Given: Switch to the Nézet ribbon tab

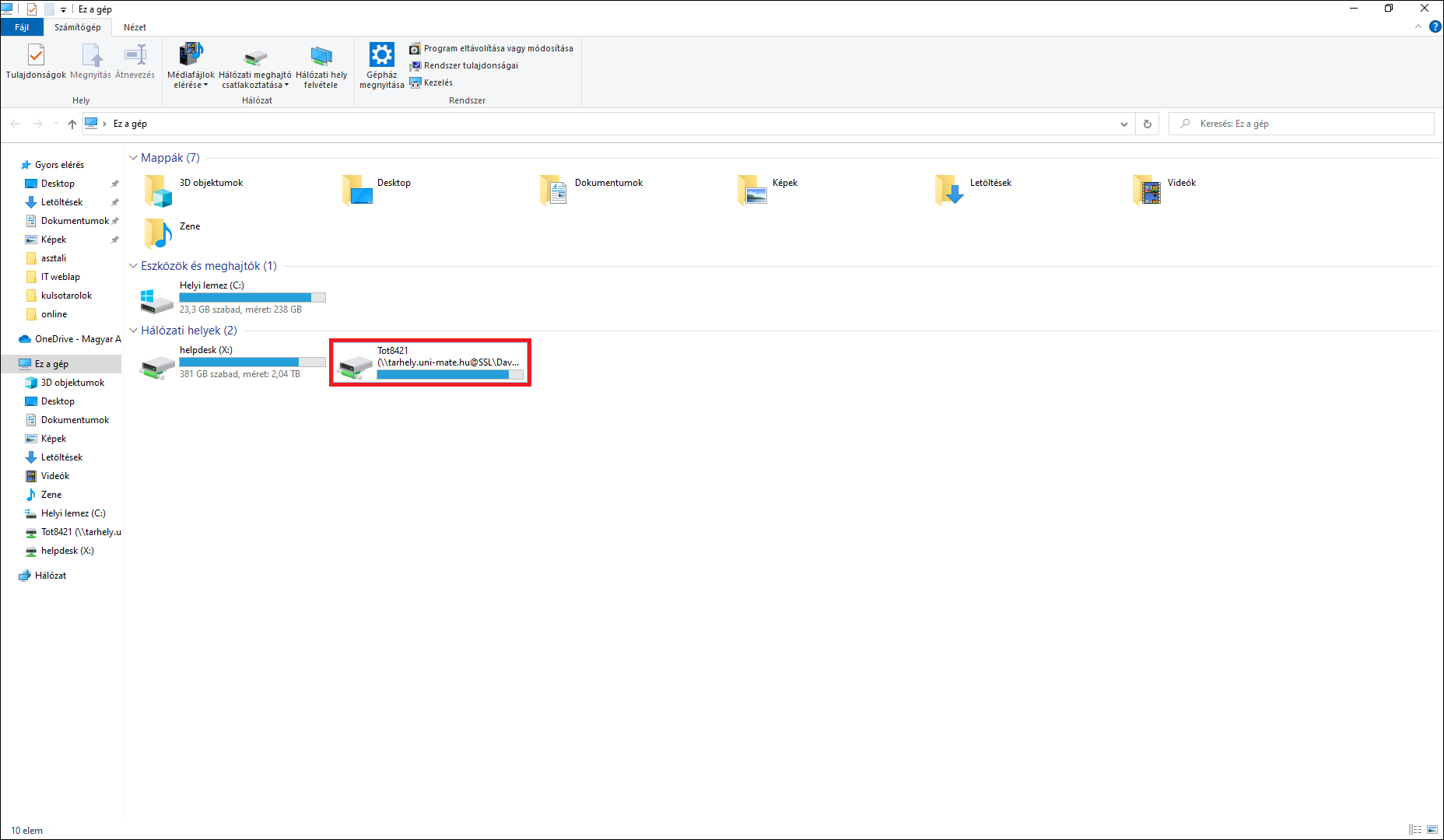Looking at the screenshot, I should pos(135,27).
